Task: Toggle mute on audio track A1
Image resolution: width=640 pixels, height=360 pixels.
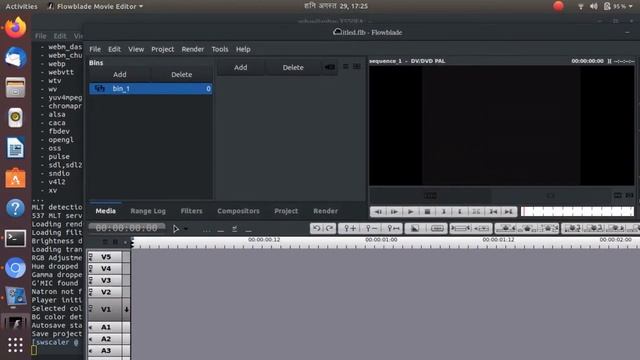Action: pyautogui.click(x=91, y=327)
